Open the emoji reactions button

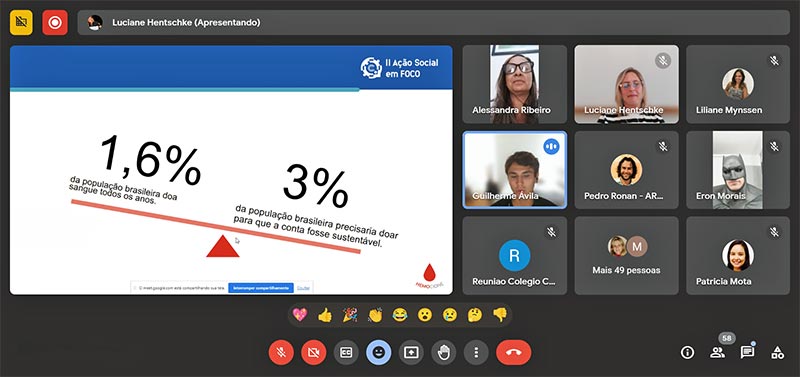point(379,353)
